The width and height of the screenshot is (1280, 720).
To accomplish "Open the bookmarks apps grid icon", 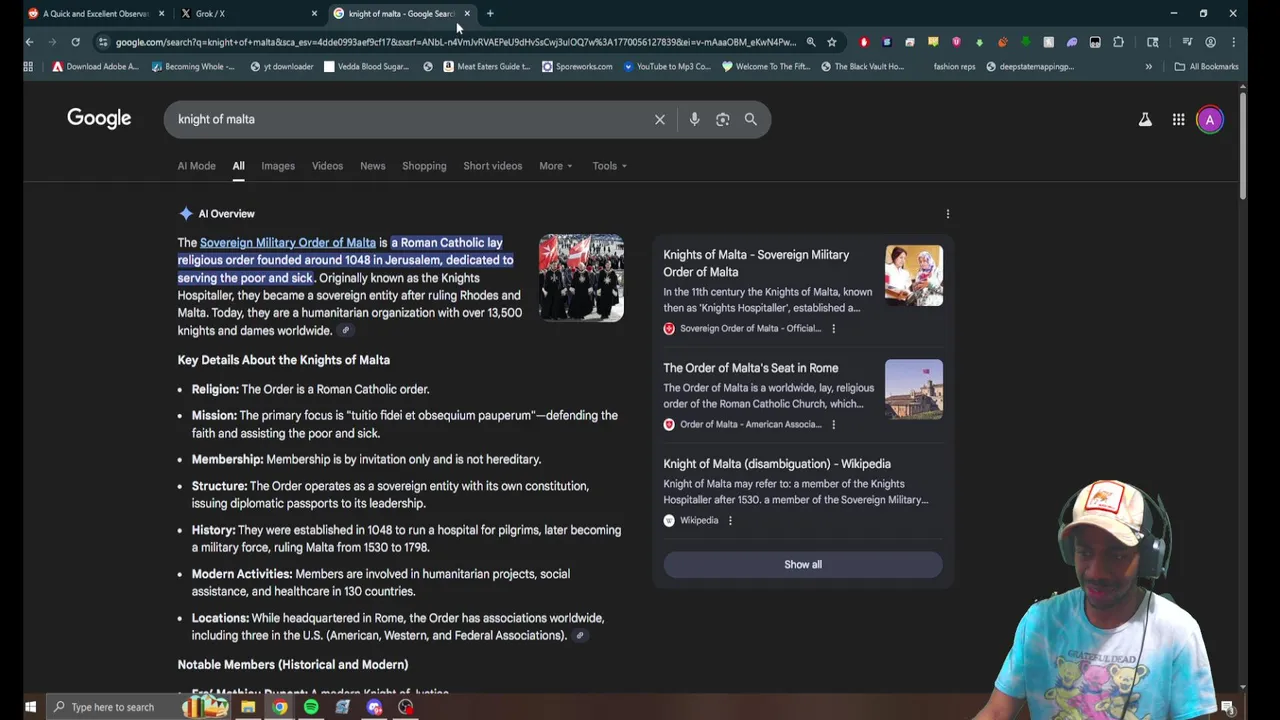I will [x=28, y=66].
